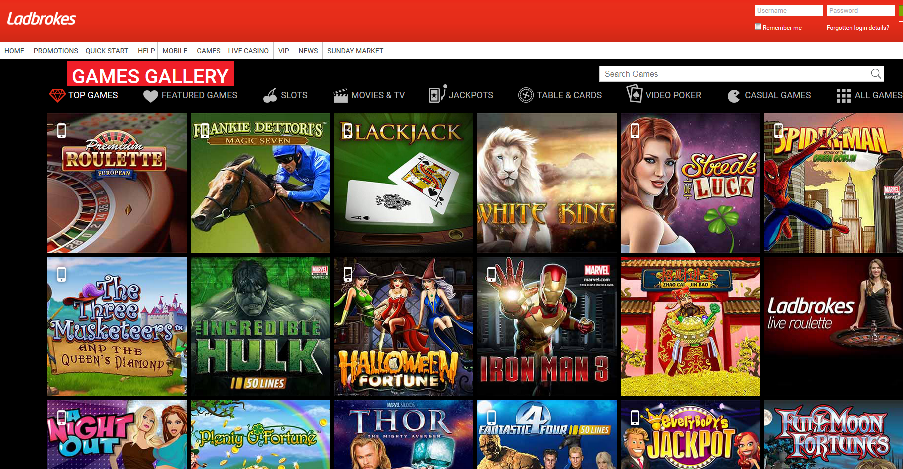Click the Top Games diamond icon
The width and height of the screenshot is (903, 469).
point(57,95)
